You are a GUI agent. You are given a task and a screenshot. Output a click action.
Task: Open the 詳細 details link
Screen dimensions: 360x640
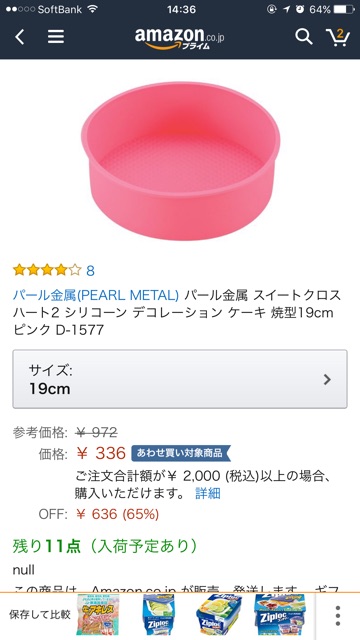coord(208,493)
